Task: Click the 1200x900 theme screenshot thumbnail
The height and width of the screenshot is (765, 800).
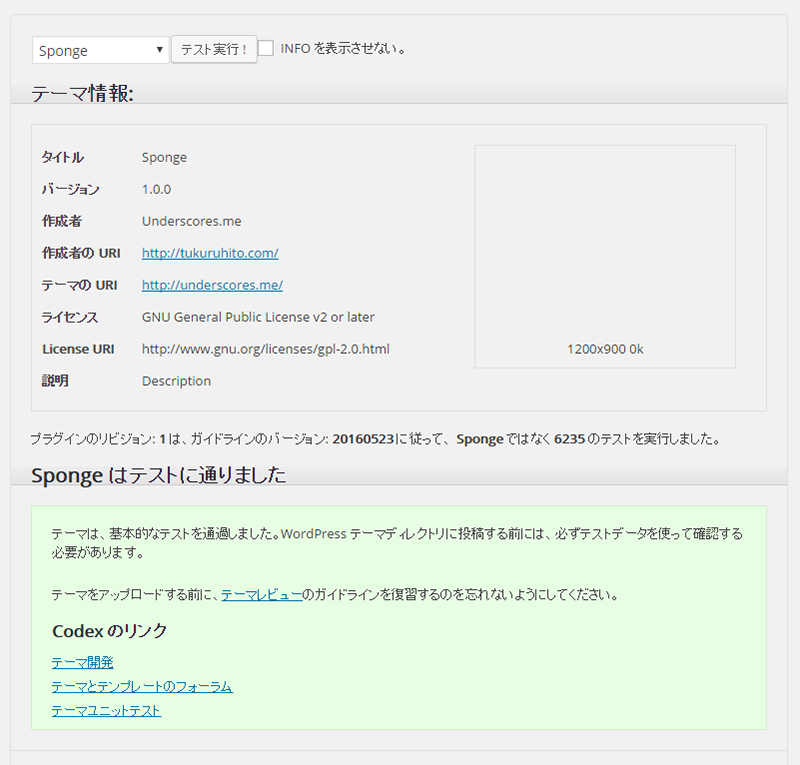Action: pos(605,257)
